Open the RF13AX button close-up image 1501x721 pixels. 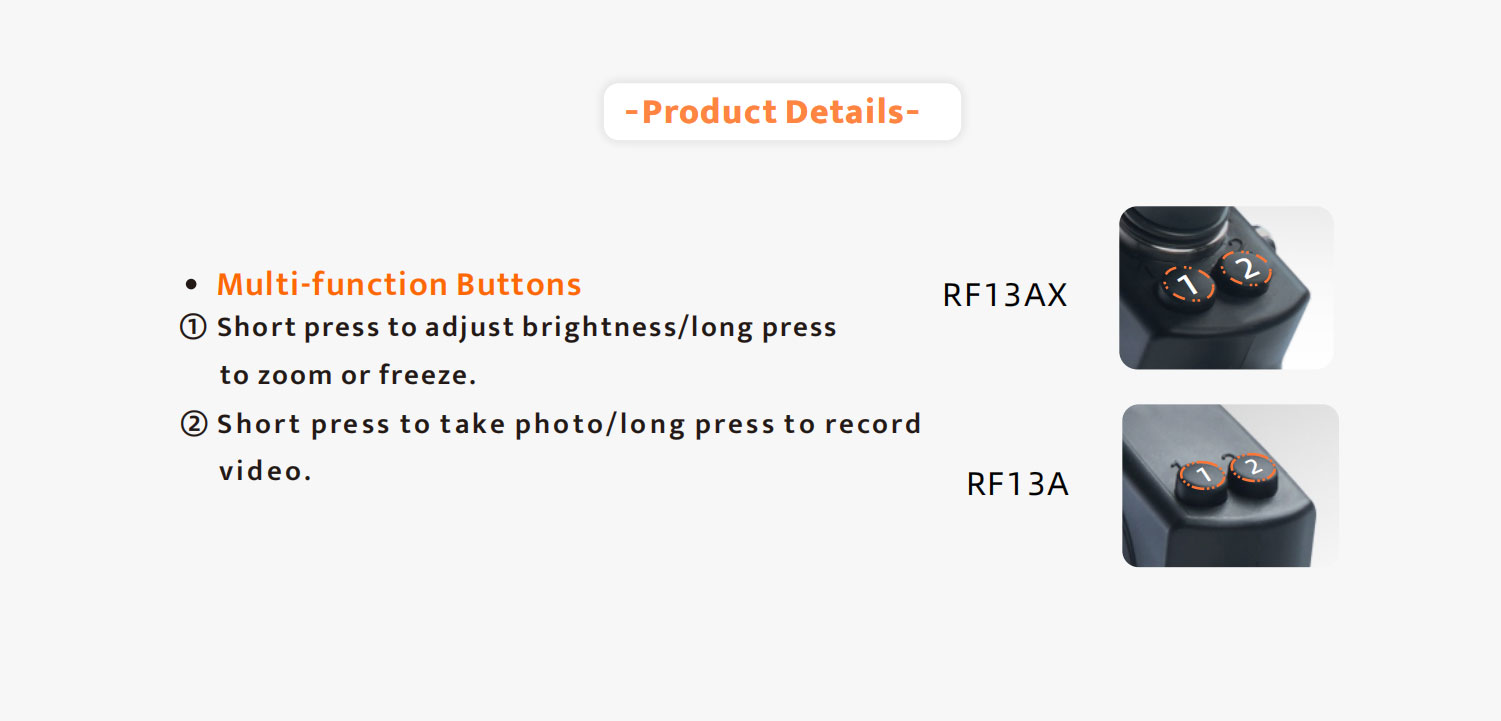click(x=1226, y=288)
